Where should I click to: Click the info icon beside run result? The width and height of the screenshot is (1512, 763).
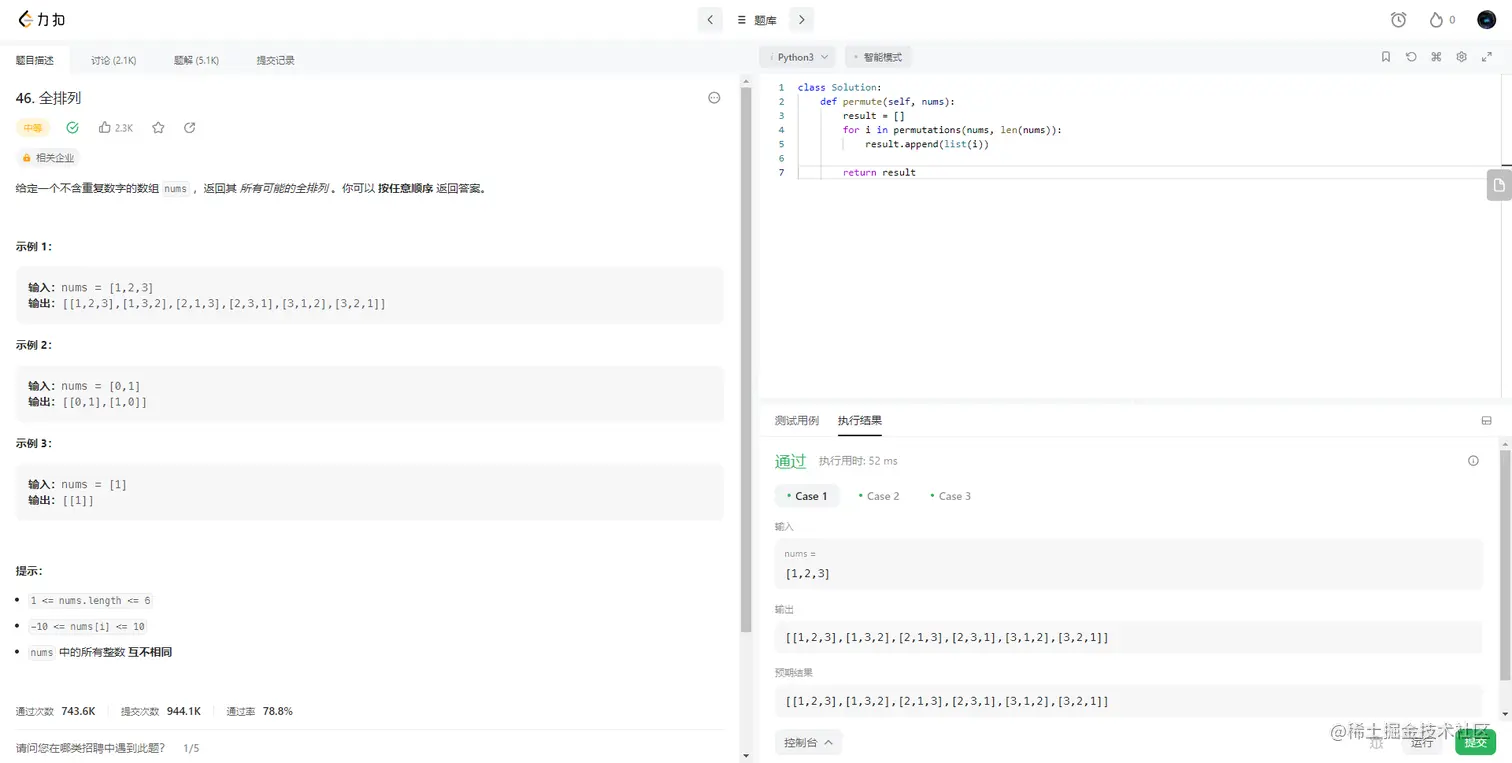click(1473, 461)
